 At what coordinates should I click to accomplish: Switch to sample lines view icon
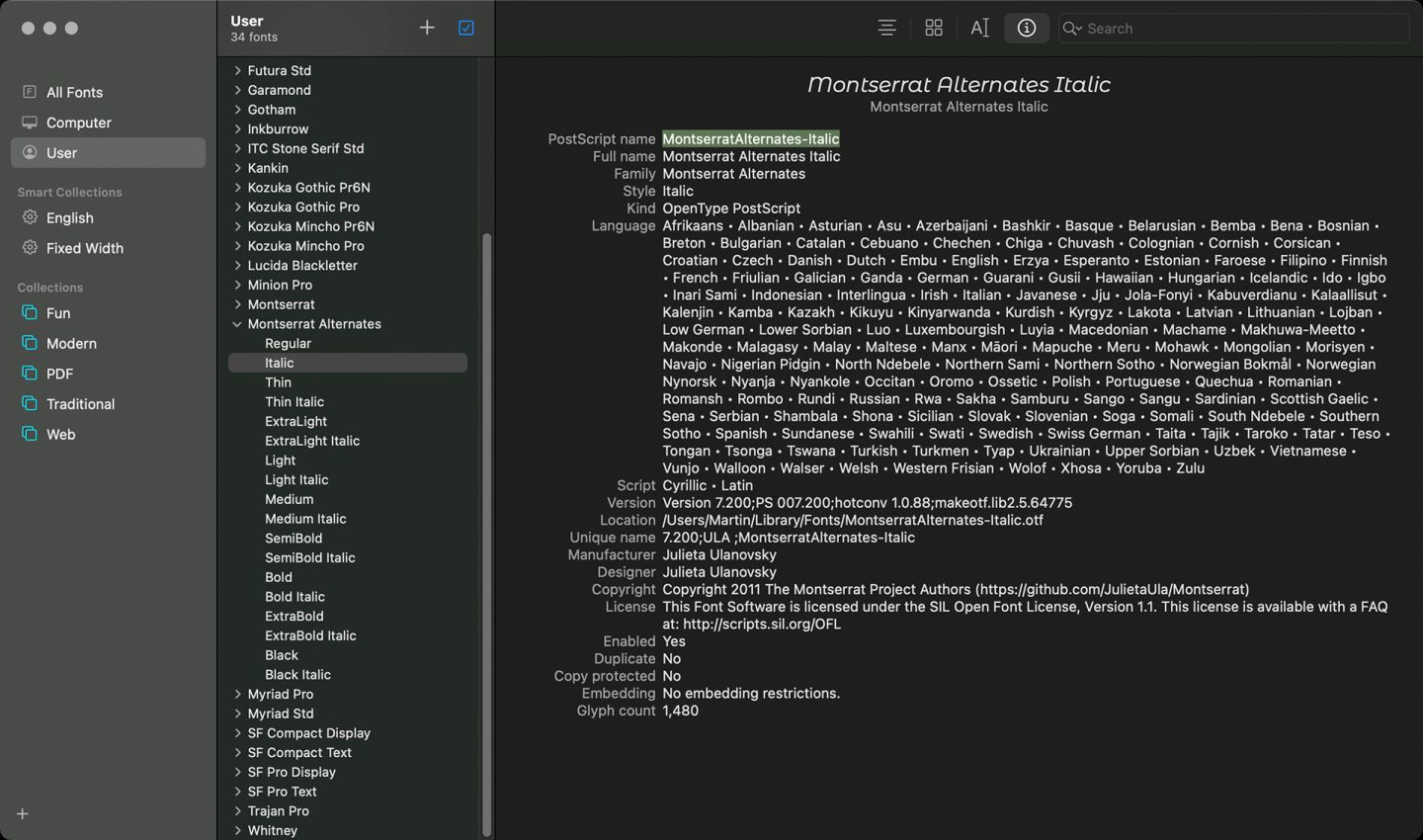[887, 28]
